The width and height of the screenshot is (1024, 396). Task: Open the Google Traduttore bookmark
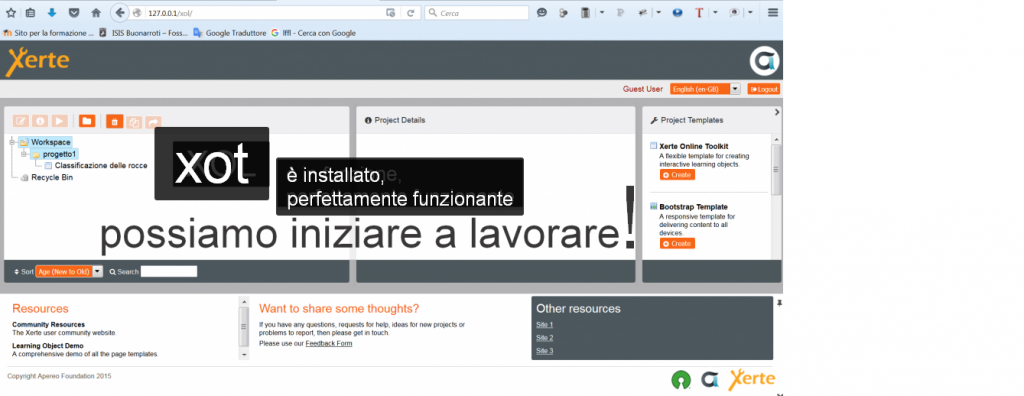click(x=230, y=33)
